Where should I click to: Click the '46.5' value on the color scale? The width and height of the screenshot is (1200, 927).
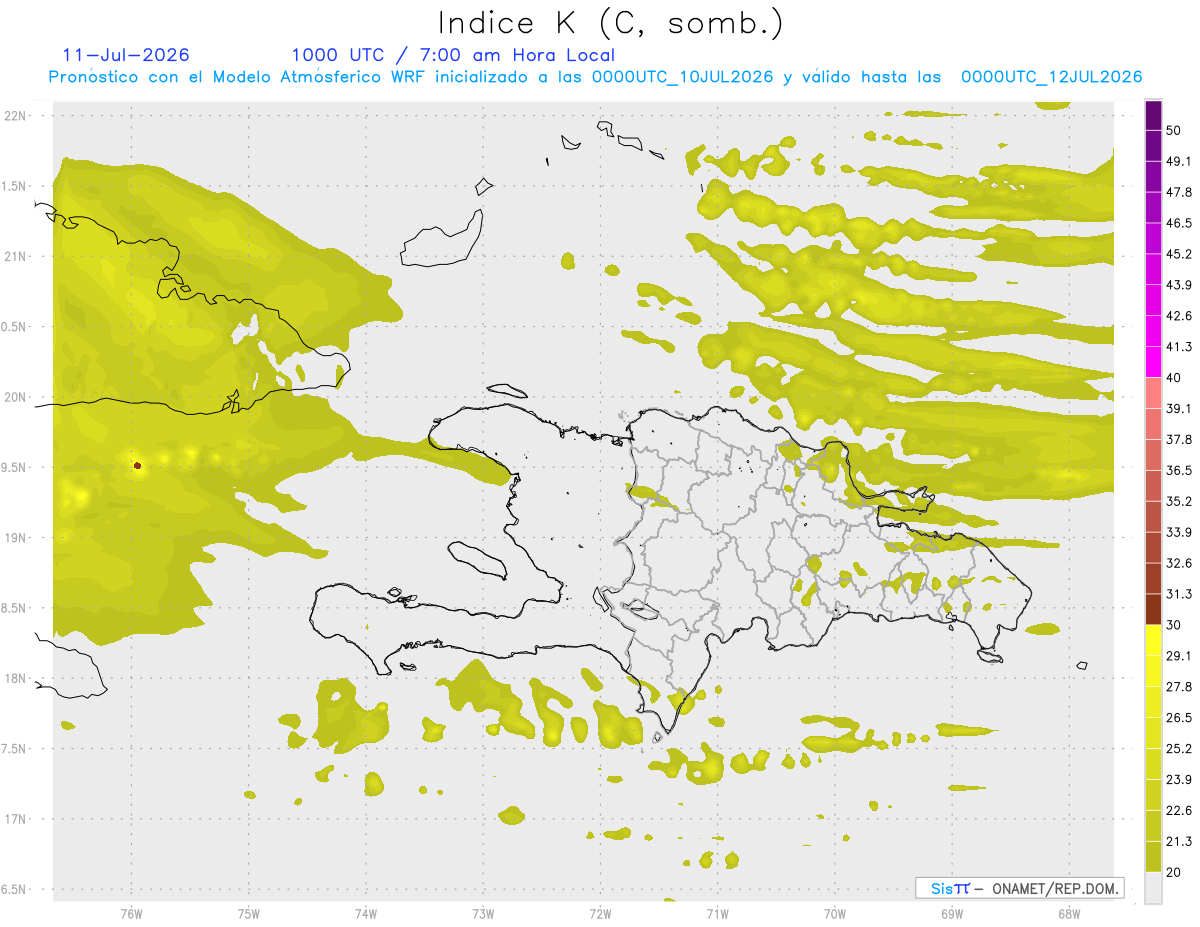tap(1180, 223)
